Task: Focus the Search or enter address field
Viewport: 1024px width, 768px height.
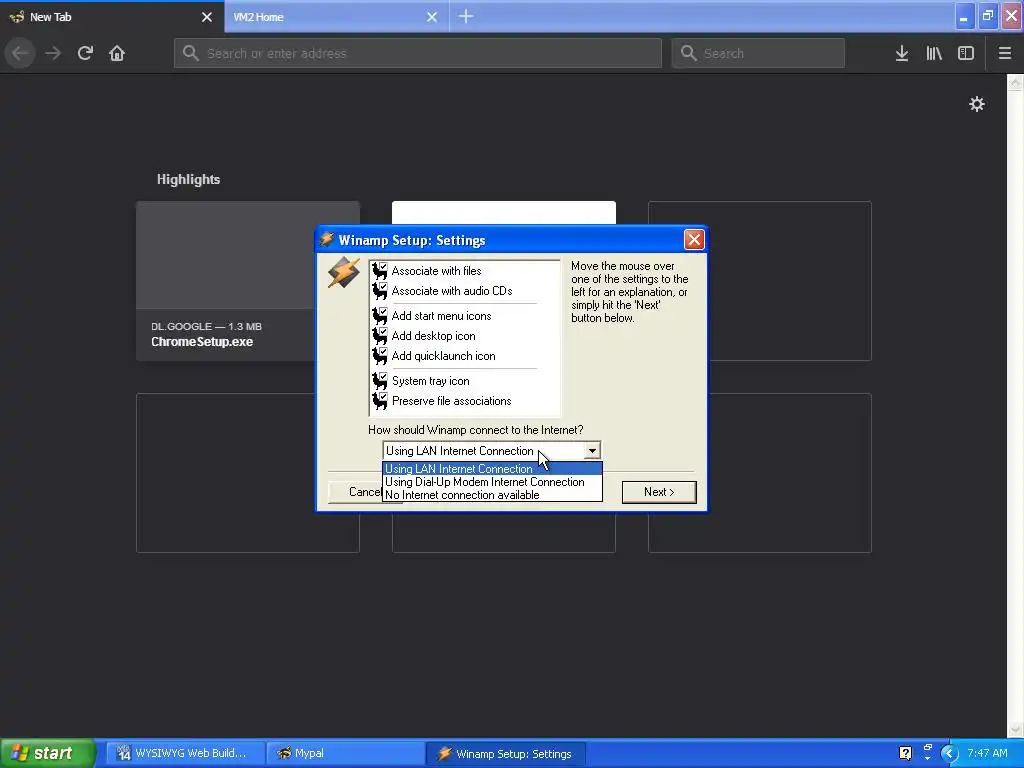Action: 418,53
